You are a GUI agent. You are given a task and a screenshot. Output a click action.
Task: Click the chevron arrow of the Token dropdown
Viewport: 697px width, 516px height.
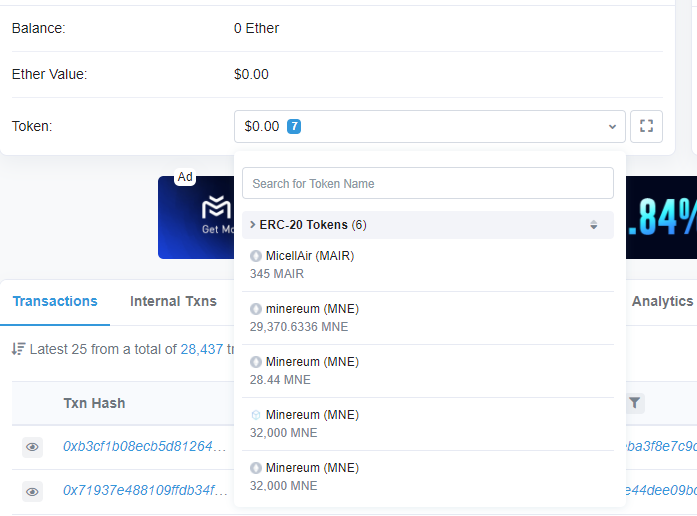[612, 127]
